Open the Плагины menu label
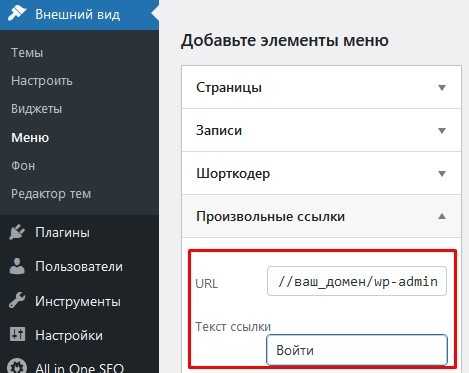 [x=62, y=232]
